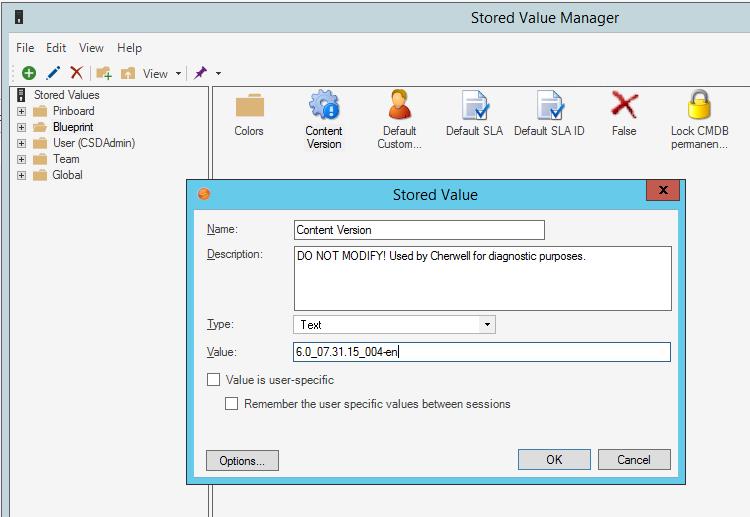Enable Value is user-specific checkbox
The height and width of the screenshot is (517, 750).
tap(213, 380)
